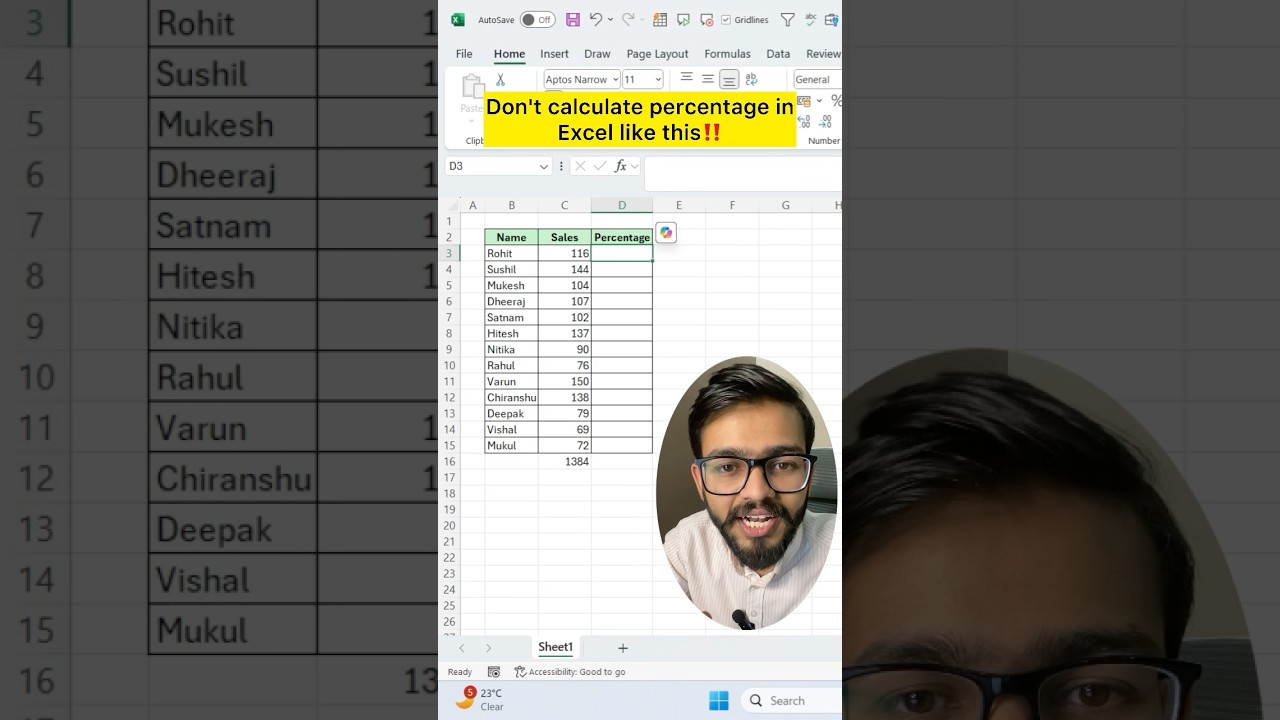Expand the formula bar options chevron
Screen dimensions: 1280x720
[635, 167]
